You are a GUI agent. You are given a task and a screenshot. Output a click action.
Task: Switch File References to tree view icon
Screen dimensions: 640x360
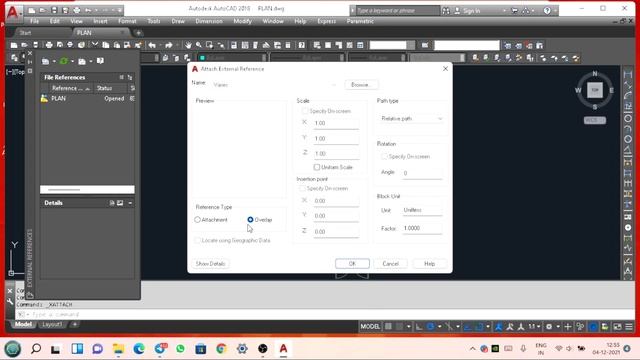[x=130, y=77]
